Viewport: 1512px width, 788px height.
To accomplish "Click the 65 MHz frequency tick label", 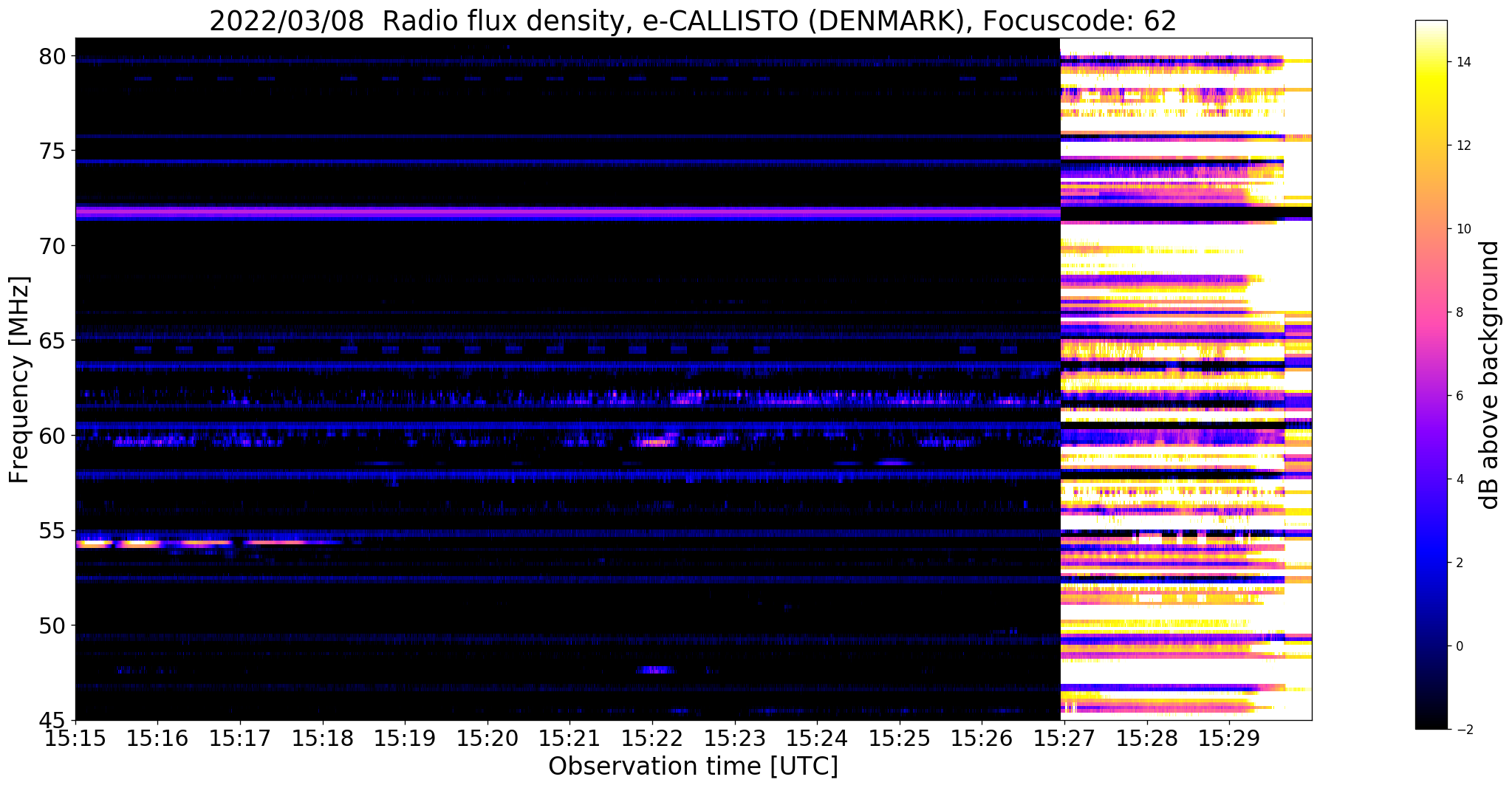I will click(x=52, y=341).
